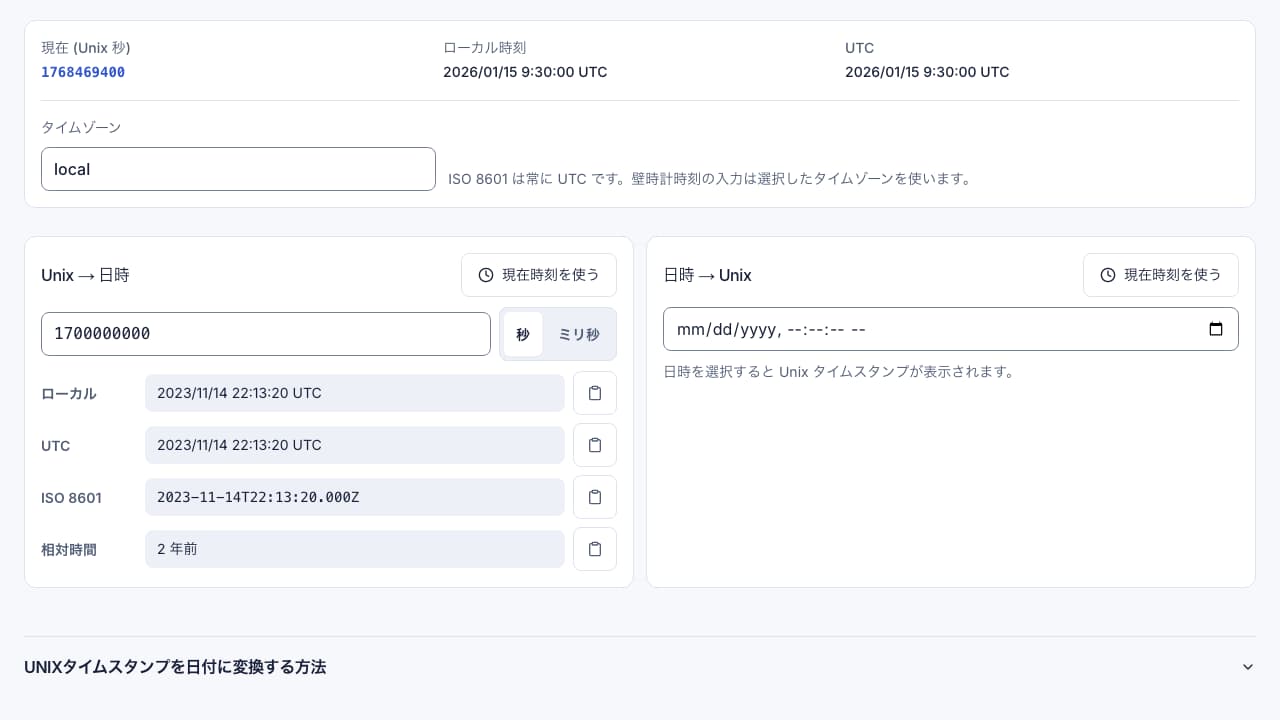This screenshot has height=720, width=1280.
Task: Copy the ISO 8601 row result
Action: click(x=595, y=497)
